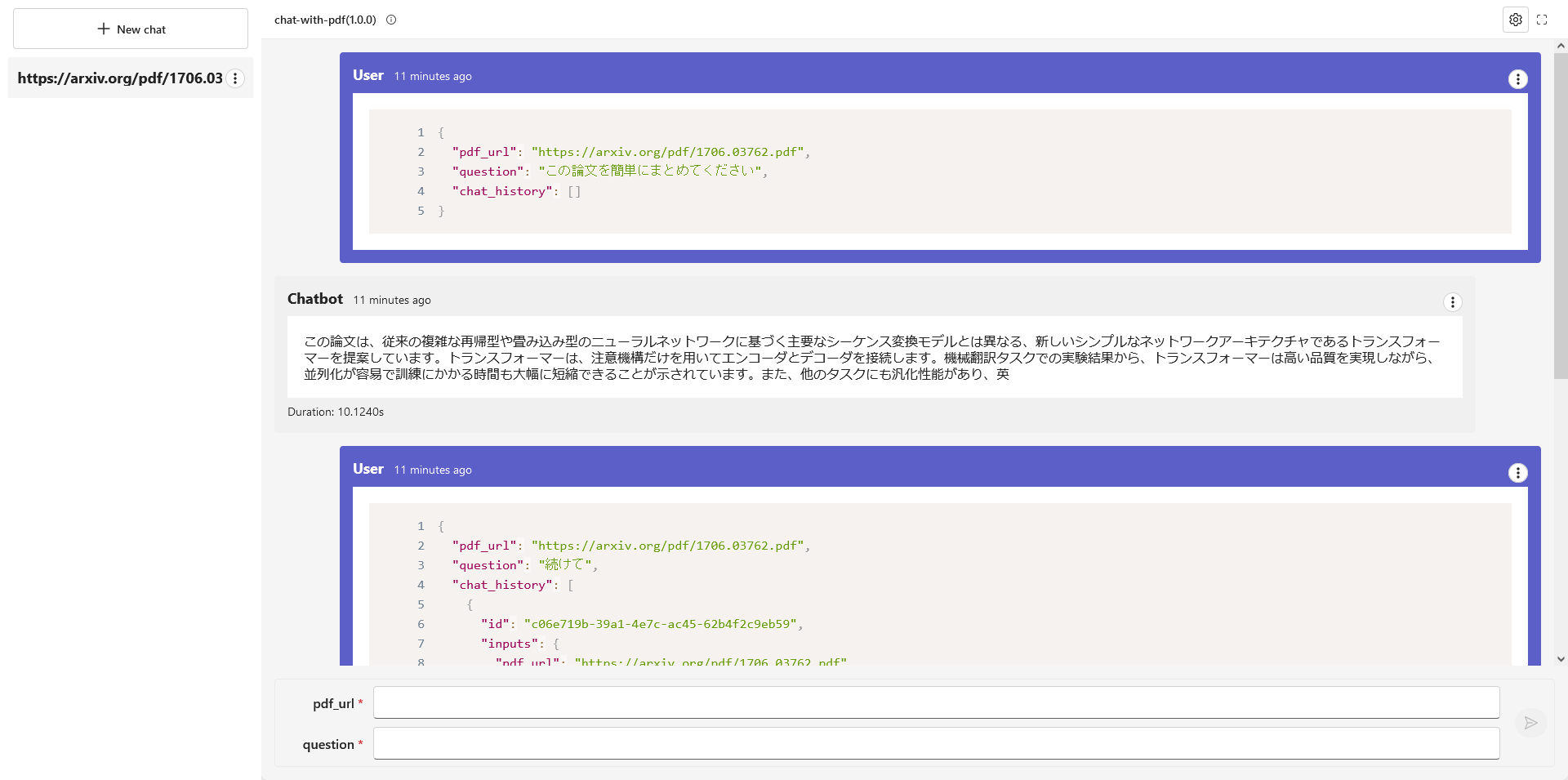Screen dimensions: 1568x780
Task: Click inside the pdf_url input field
Action: click(x=935, y=702)
